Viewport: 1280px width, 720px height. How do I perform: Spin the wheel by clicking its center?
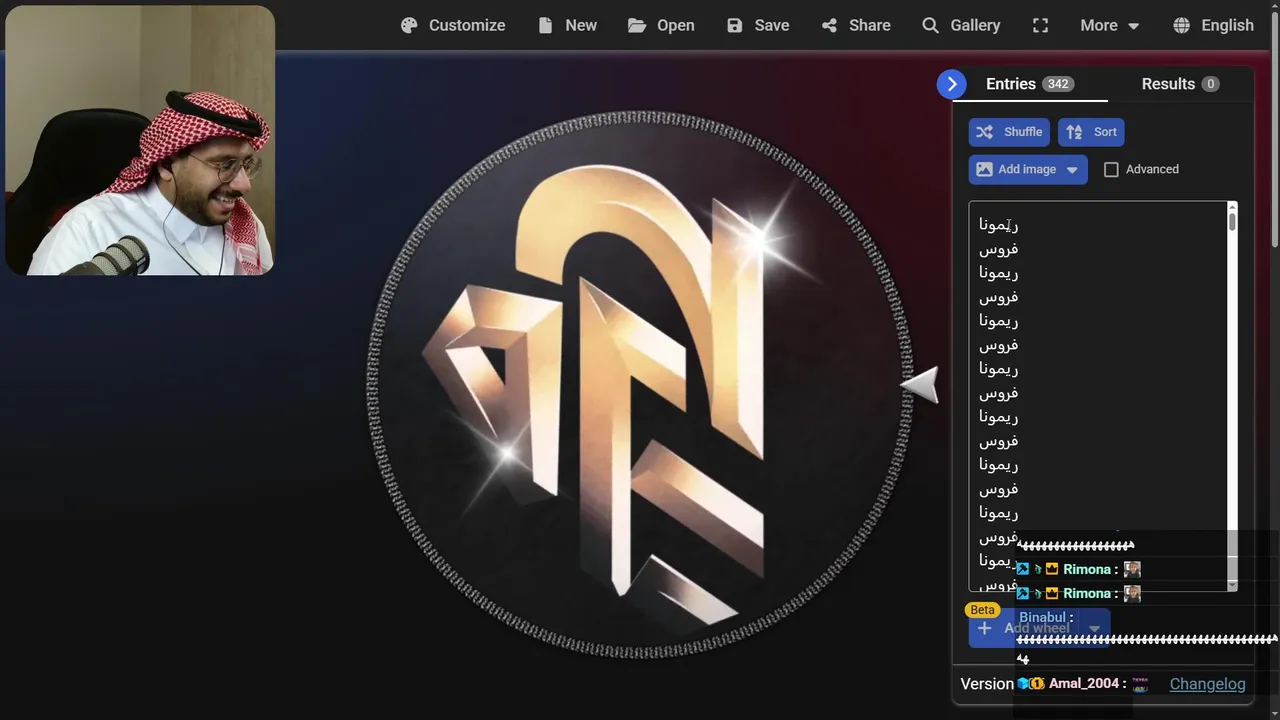pos(640,385)
